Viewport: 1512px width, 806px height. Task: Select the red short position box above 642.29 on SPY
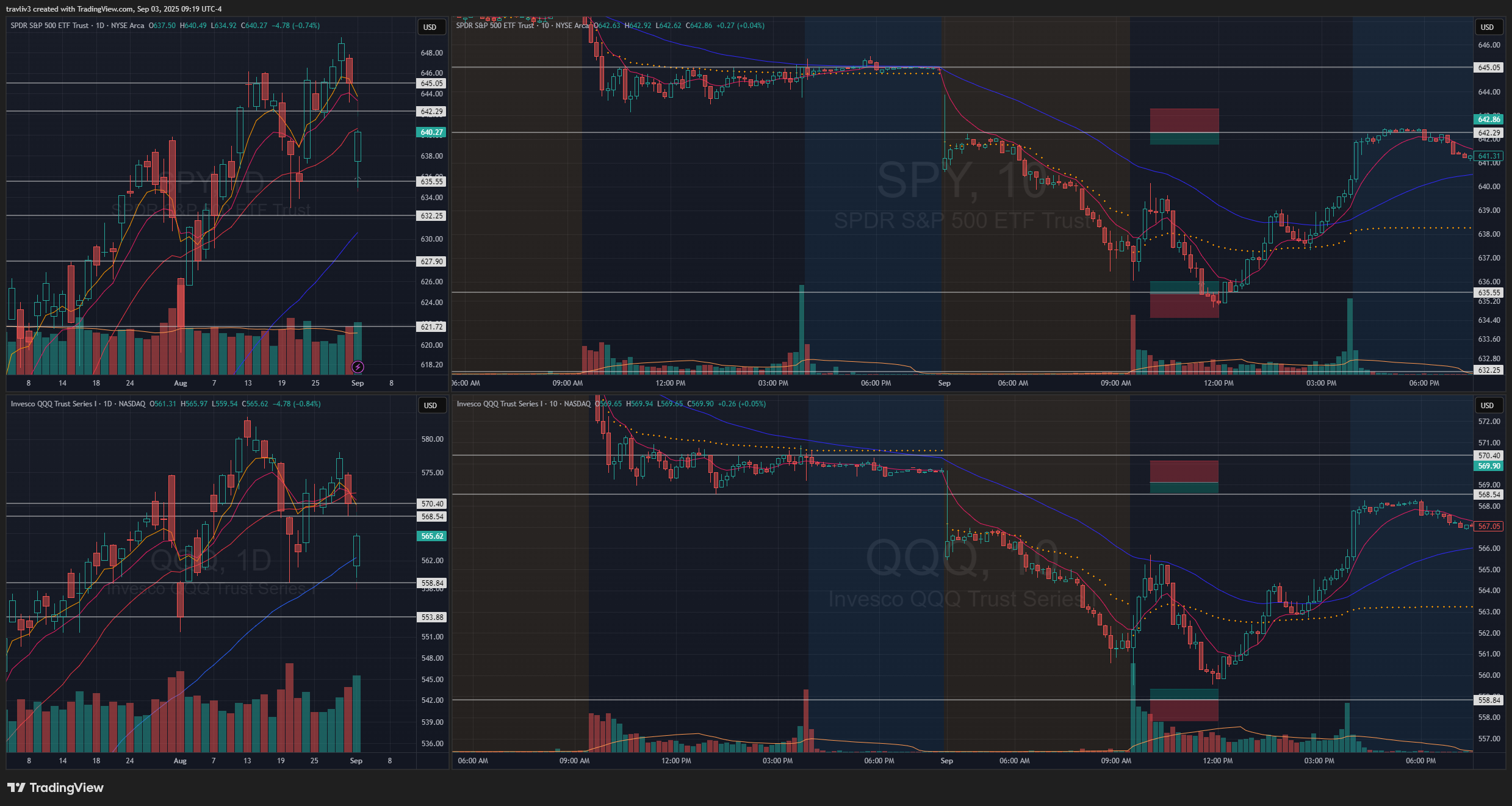coord(1184,120)
